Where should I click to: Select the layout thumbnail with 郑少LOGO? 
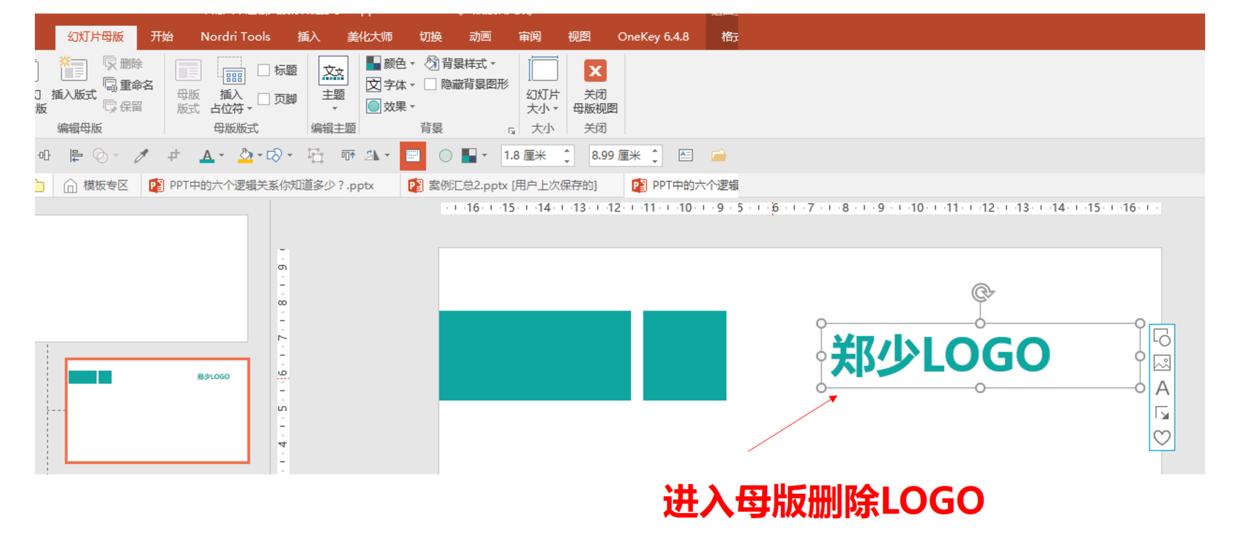157,410
